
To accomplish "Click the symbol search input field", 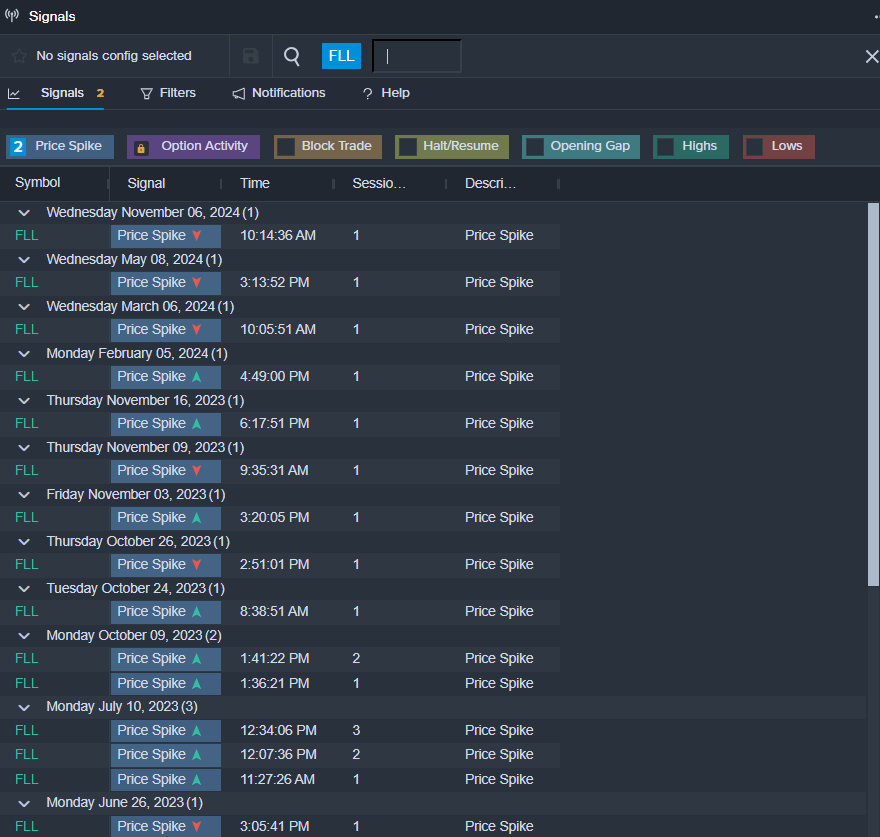I will pyautogui.click(x=417, y=56).
